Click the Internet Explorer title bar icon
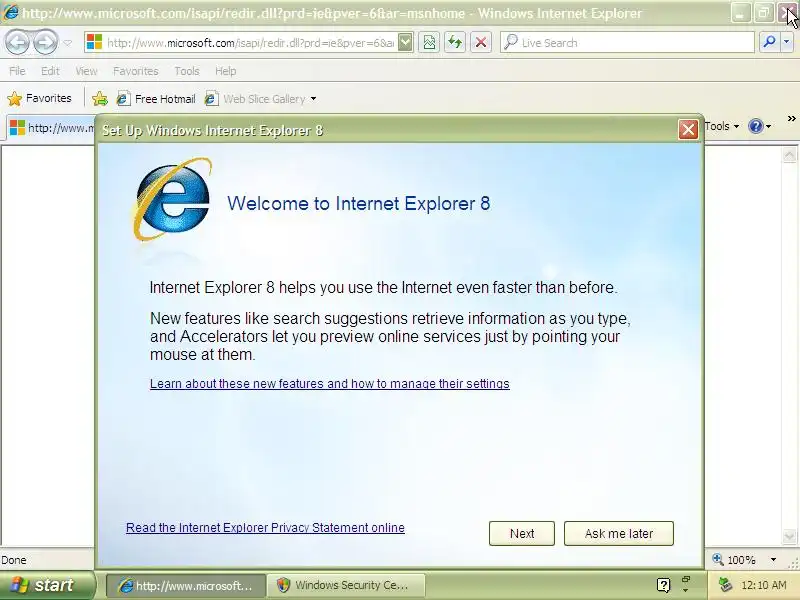 (10, 12)
